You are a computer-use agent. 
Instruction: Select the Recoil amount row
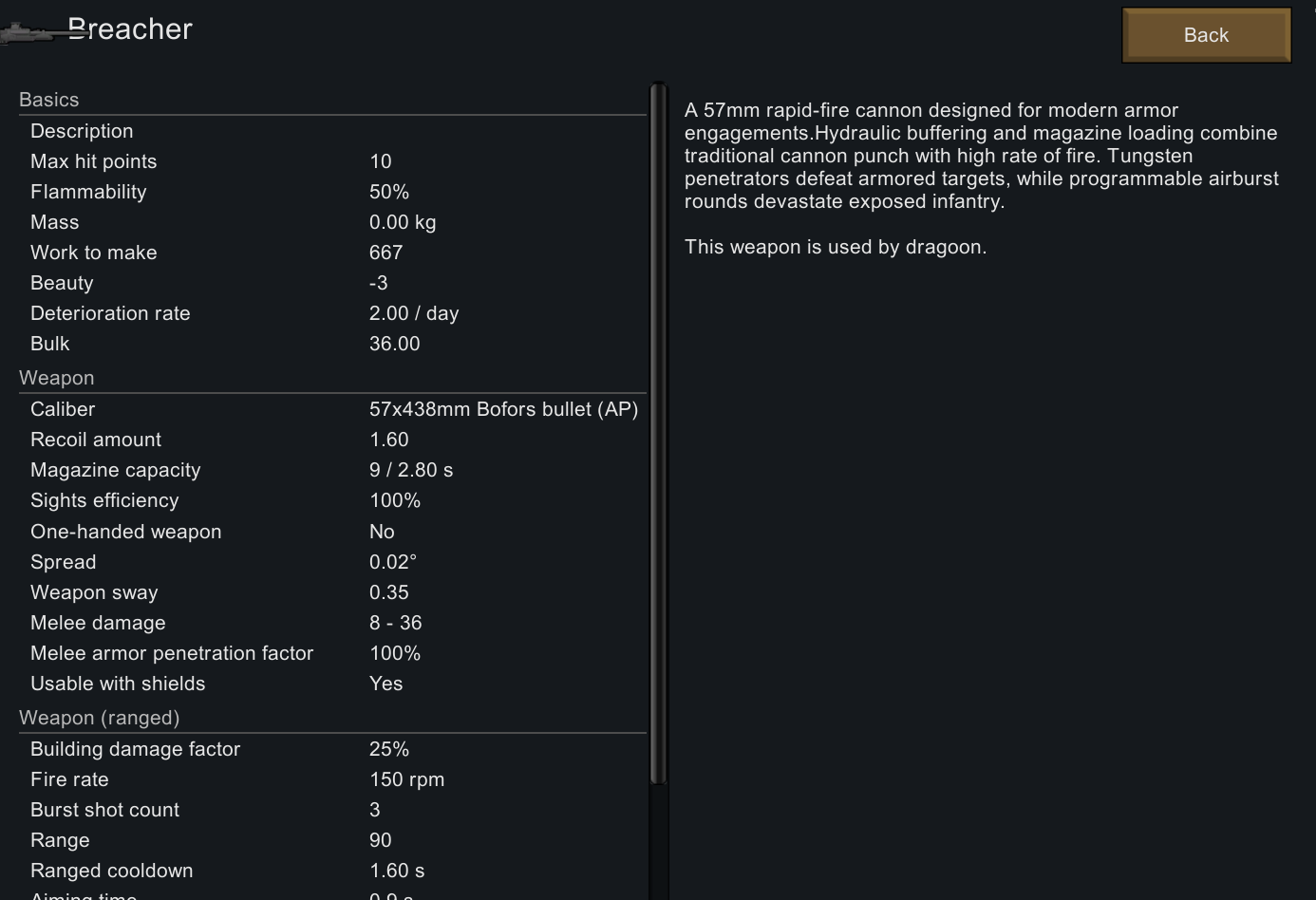coord(332,440)
